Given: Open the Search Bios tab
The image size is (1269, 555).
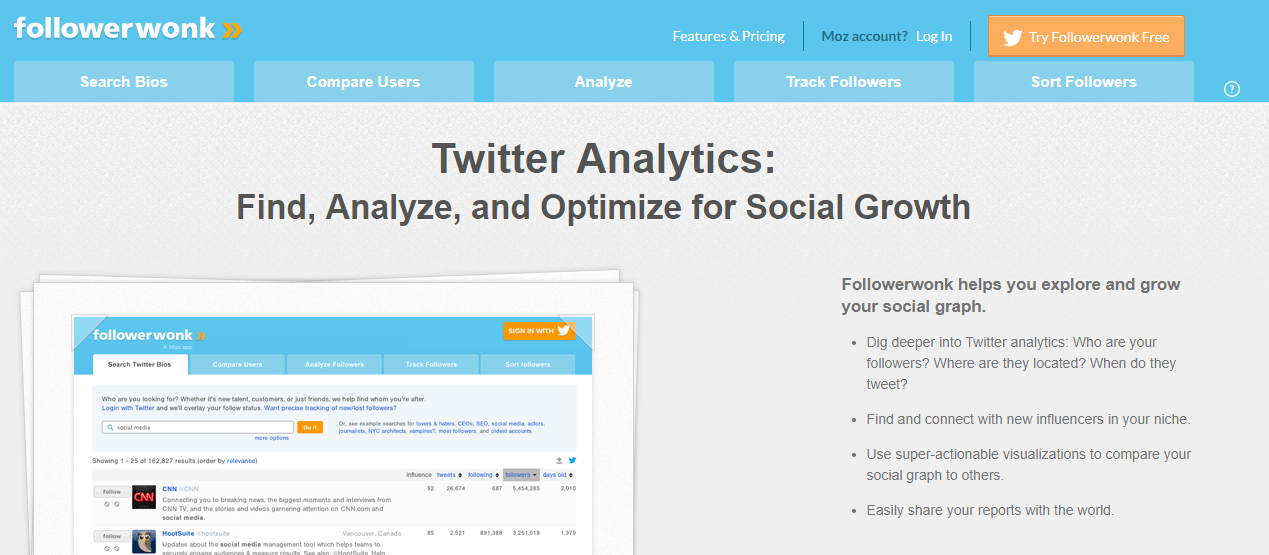Looking at the screenshot, I should point(124,82).
